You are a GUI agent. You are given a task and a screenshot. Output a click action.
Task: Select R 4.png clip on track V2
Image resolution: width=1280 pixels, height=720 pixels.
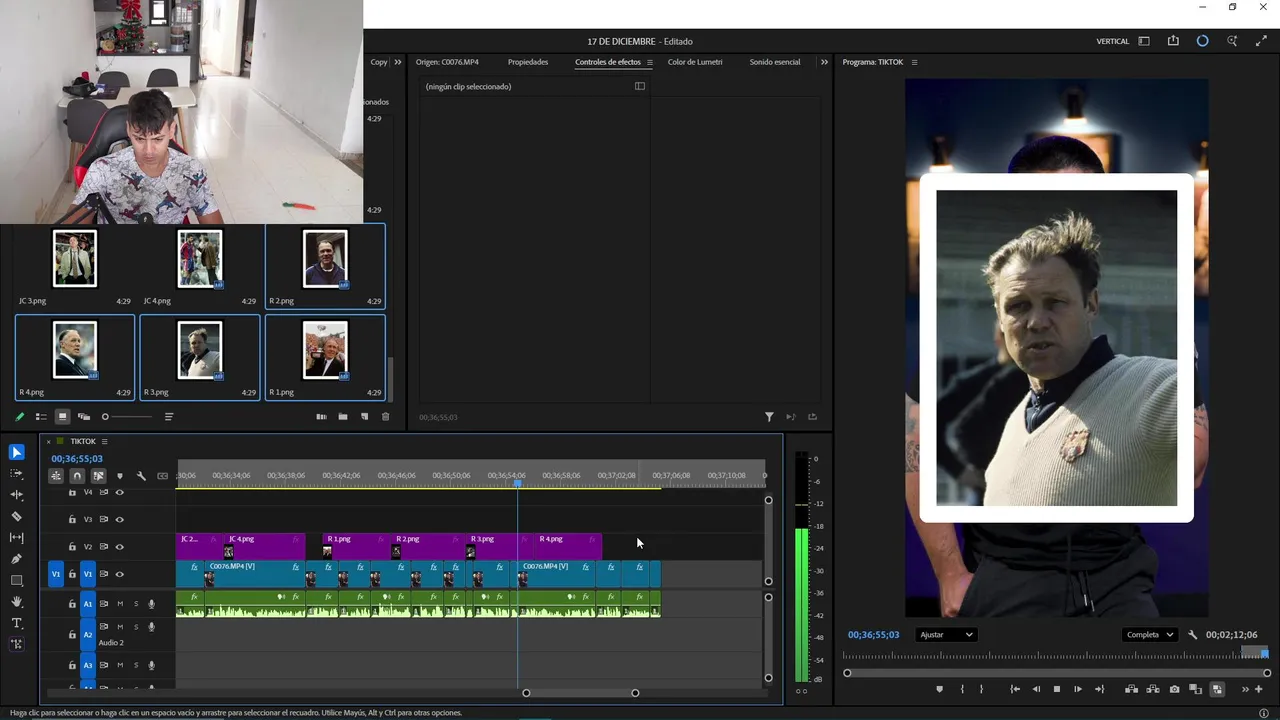pyautogui.click(x=566, y=546)
